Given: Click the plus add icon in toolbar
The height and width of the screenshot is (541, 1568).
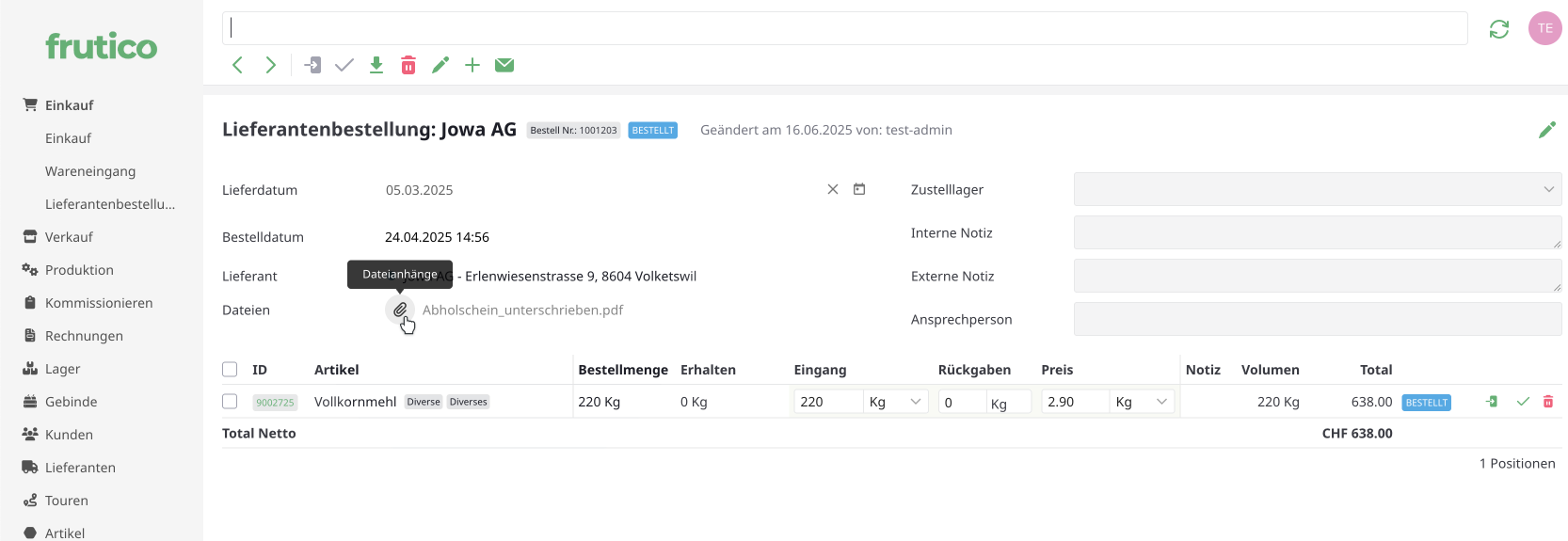Looking at the screenshot, I should pos(472,65).
